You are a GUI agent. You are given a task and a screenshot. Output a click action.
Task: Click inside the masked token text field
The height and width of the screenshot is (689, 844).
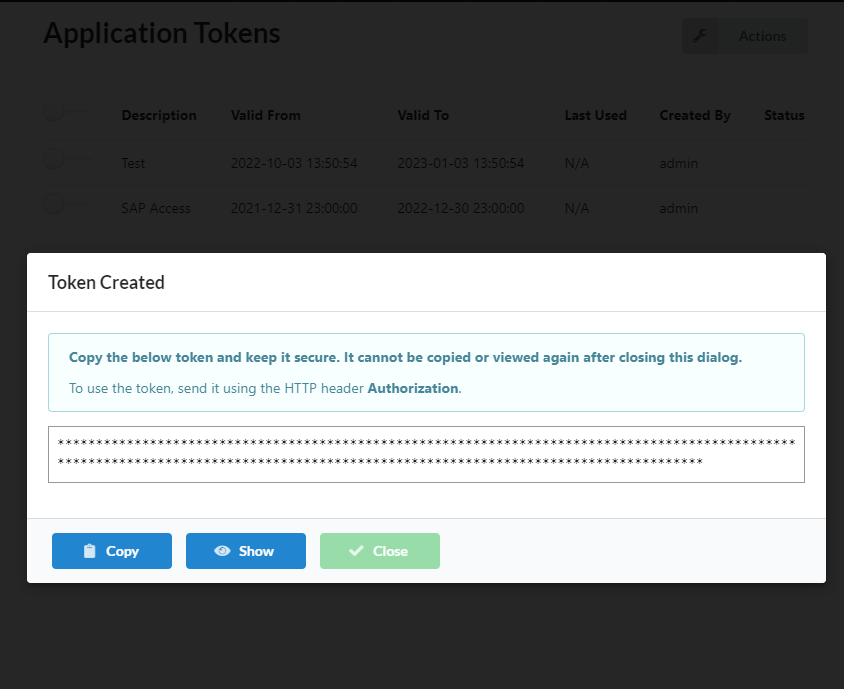[426, 454]
